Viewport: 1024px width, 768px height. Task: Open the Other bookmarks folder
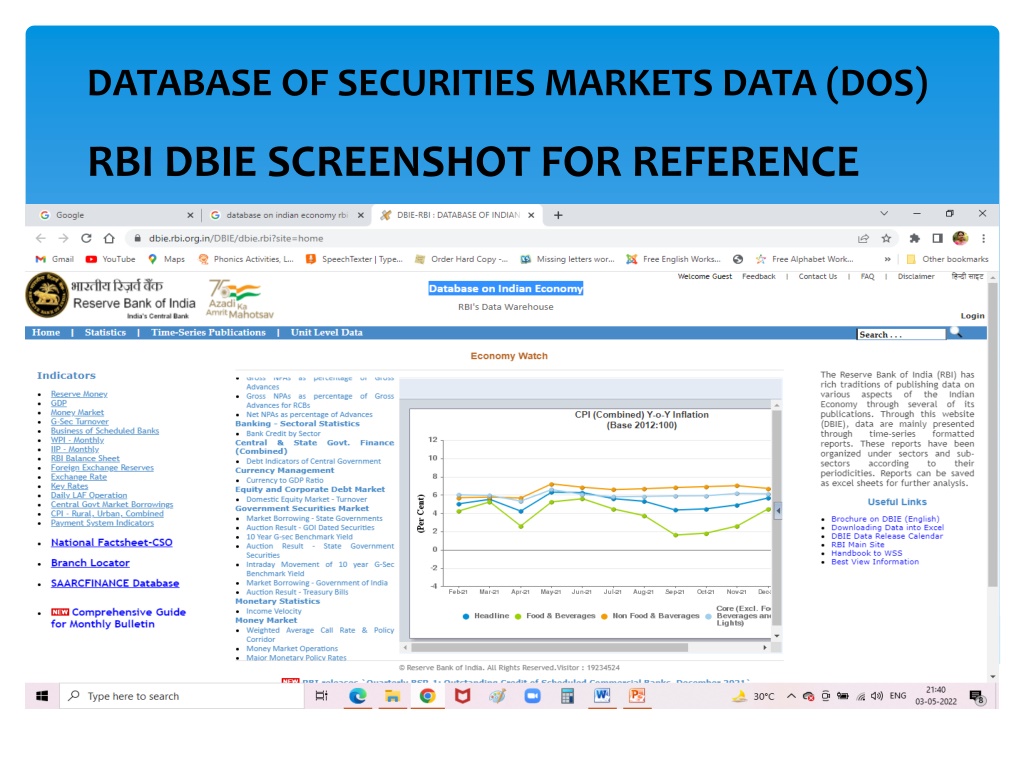pos(947,259)
